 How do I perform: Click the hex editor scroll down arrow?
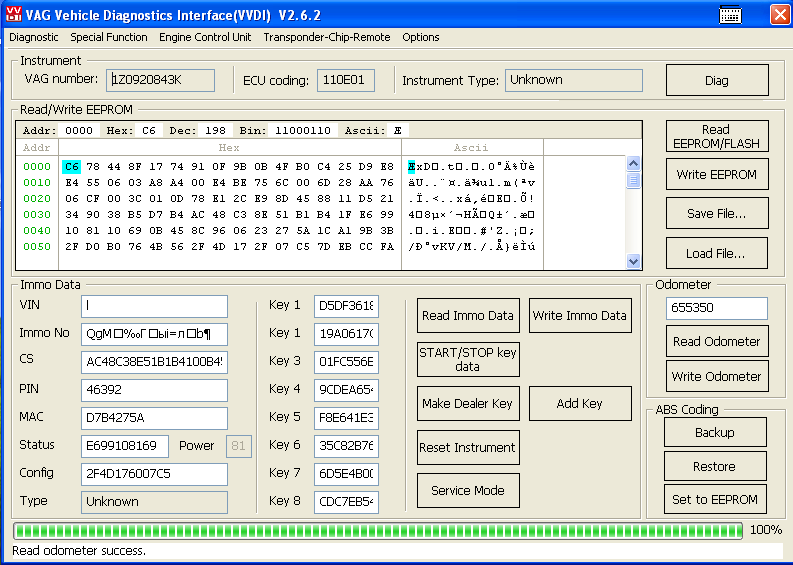click(633, 261)
